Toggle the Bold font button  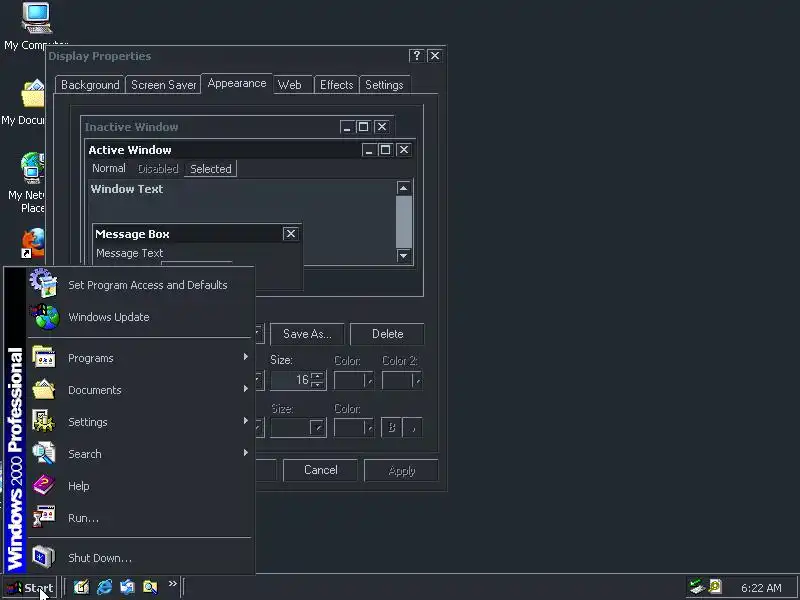pos(391,428)
